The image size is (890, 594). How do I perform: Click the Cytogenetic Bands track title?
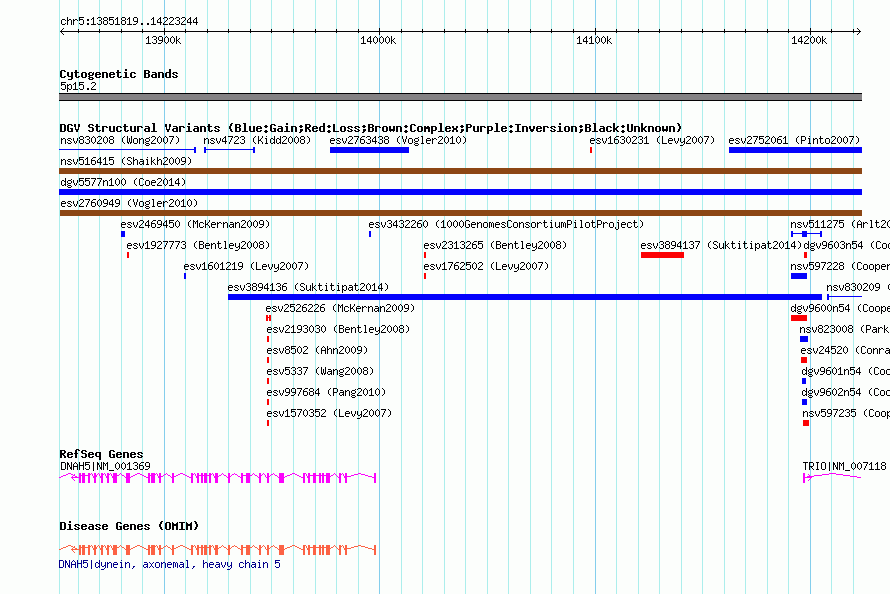pyautogui.click(x=119, y=74)
